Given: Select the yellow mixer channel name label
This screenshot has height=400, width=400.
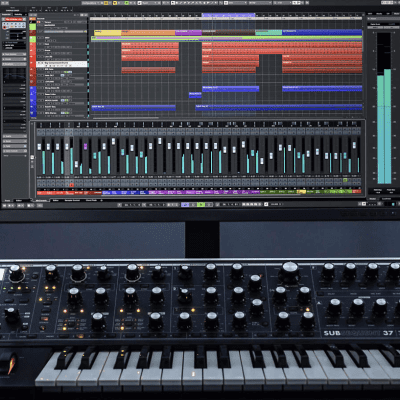Looking at the screenshot, I should [301, 192].
